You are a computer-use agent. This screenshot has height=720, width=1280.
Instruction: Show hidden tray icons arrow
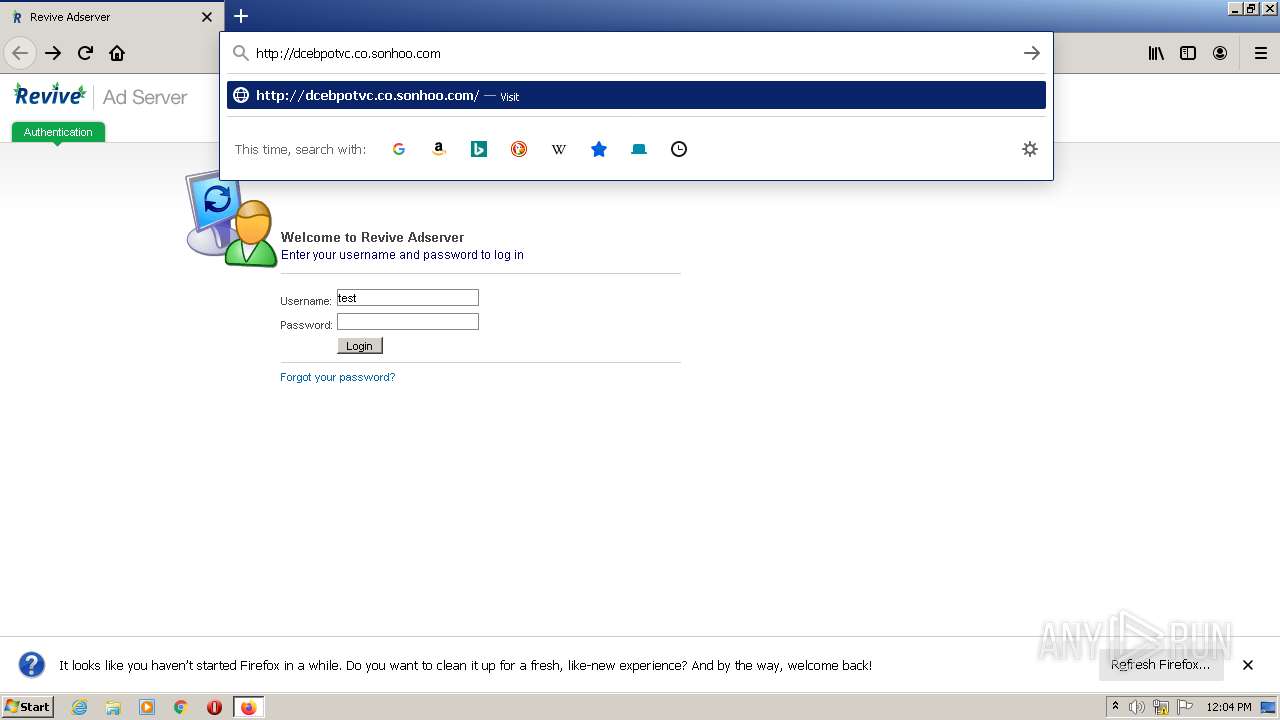(x=1116, y=707)
